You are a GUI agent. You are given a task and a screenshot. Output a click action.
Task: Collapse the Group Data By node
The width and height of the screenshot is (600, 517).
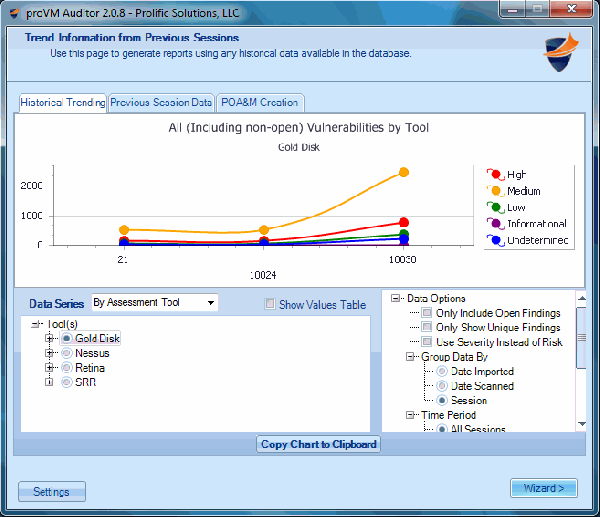coord(410,357)
